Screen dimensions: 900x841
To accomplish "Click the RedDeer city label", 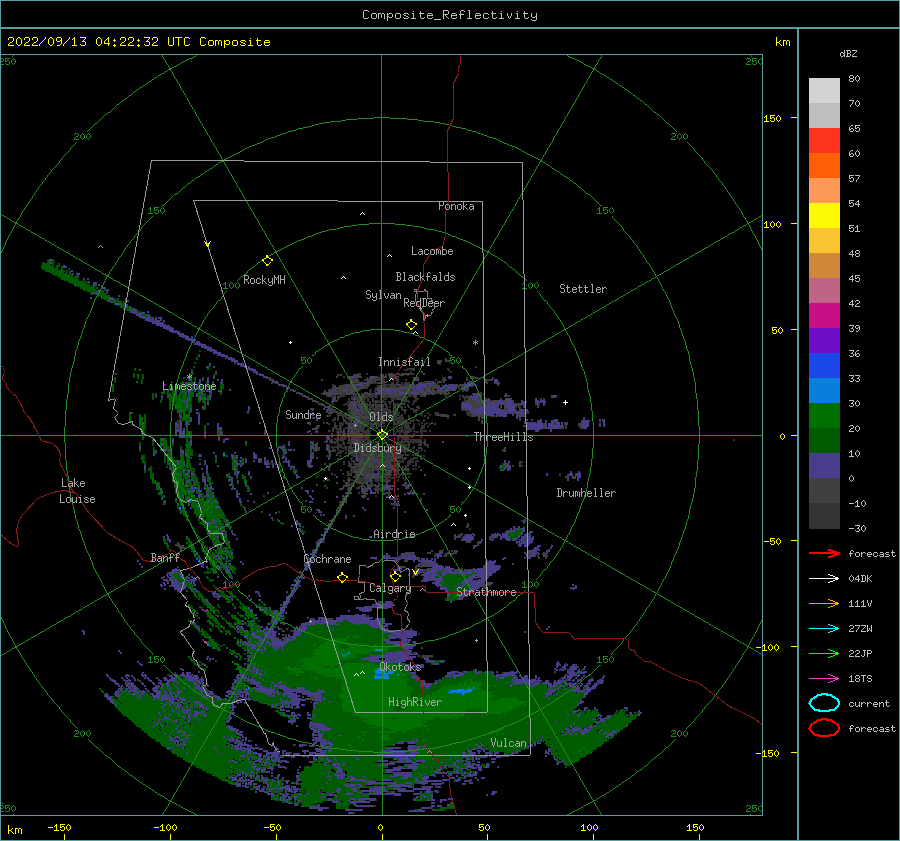I will pos(424,303).
